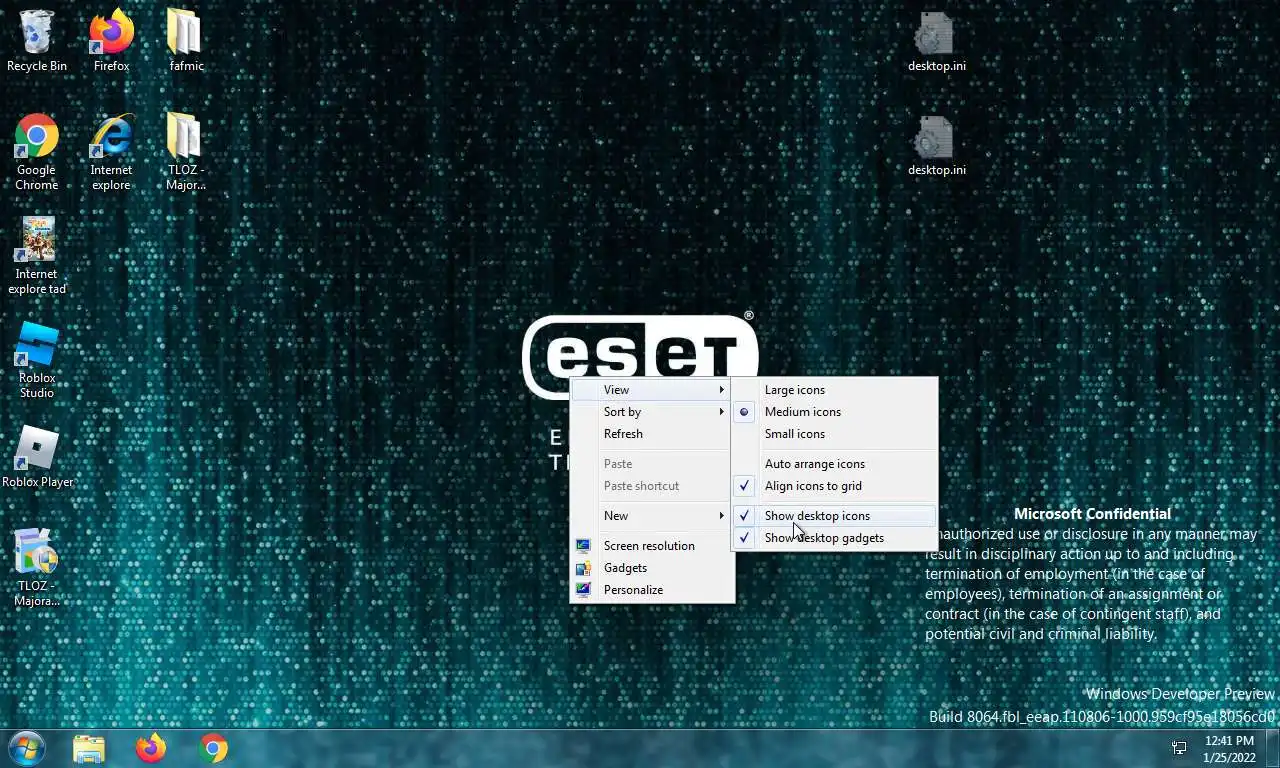Toggle Show desktop icons

(835, 516)
